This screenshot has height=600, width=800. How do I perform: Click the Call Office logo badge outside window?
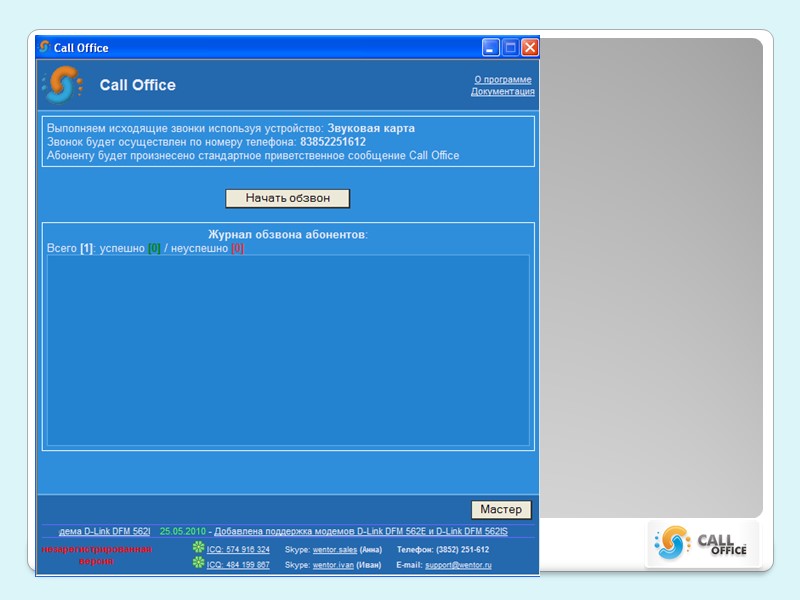[x=702, y=544]
